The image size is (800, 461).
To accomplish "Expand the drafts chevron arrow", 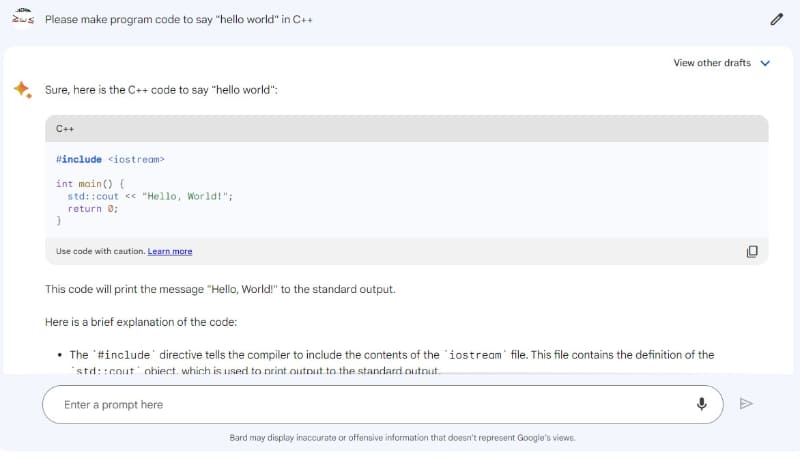I will 765,63.
